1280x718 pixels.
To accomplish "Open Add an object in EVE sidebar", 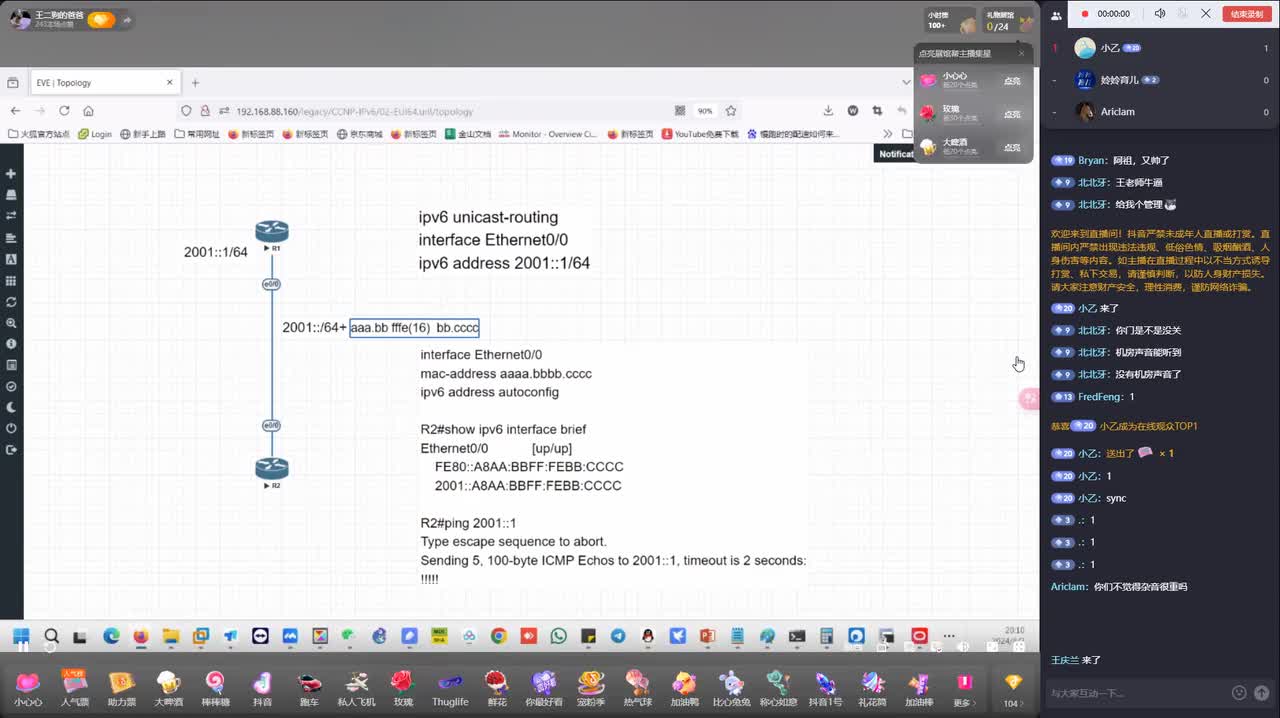I will pos(11,174).
